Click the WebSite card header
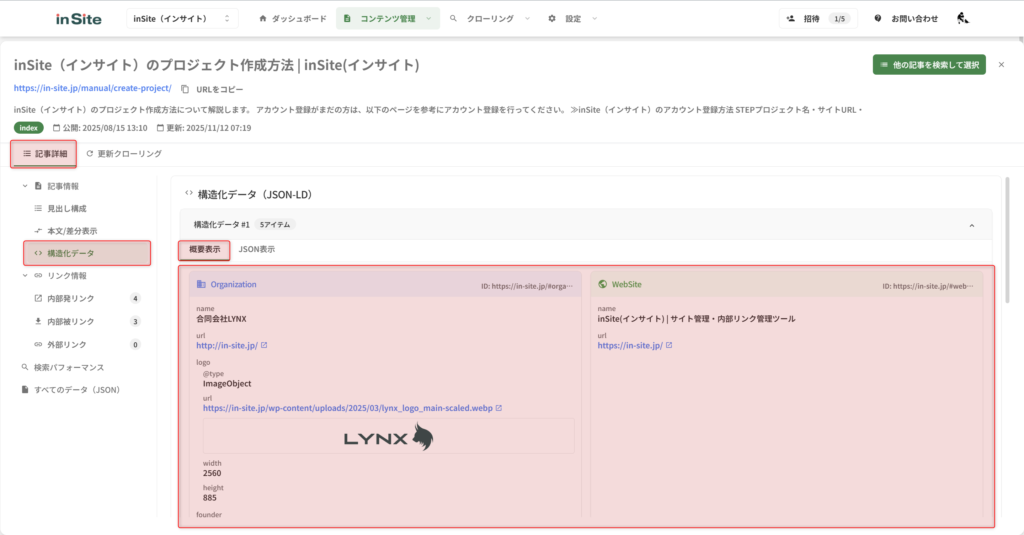Screen dimensions: 1024x535 click(x=786, y=285)
